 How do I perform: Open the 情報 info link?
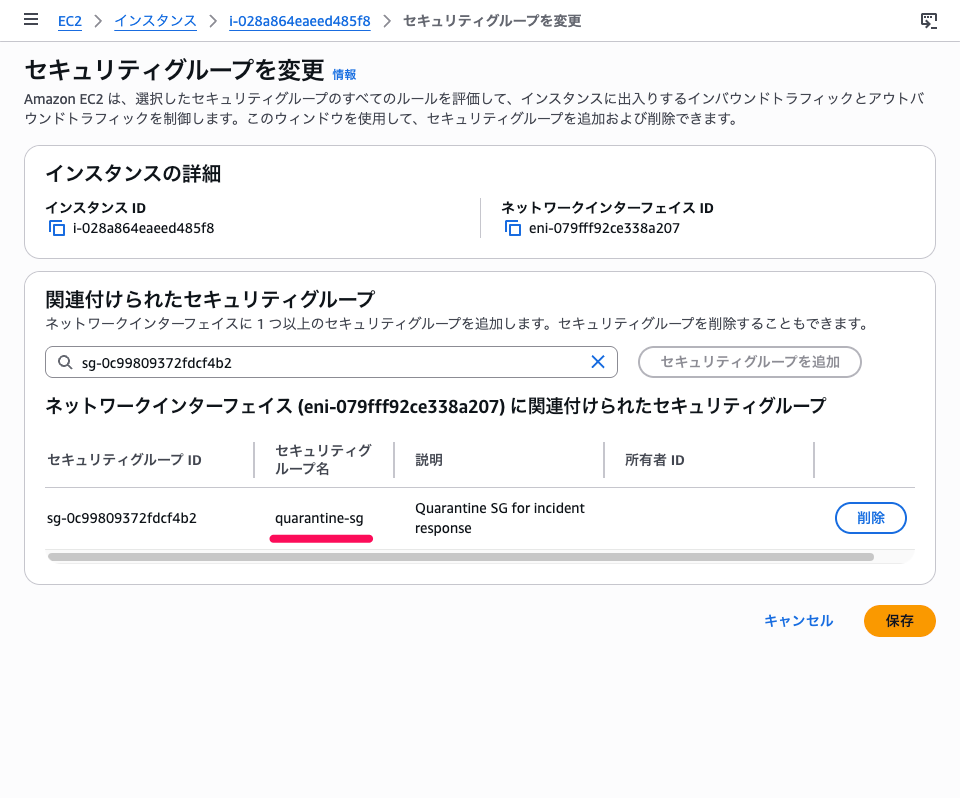pos(344,74)
